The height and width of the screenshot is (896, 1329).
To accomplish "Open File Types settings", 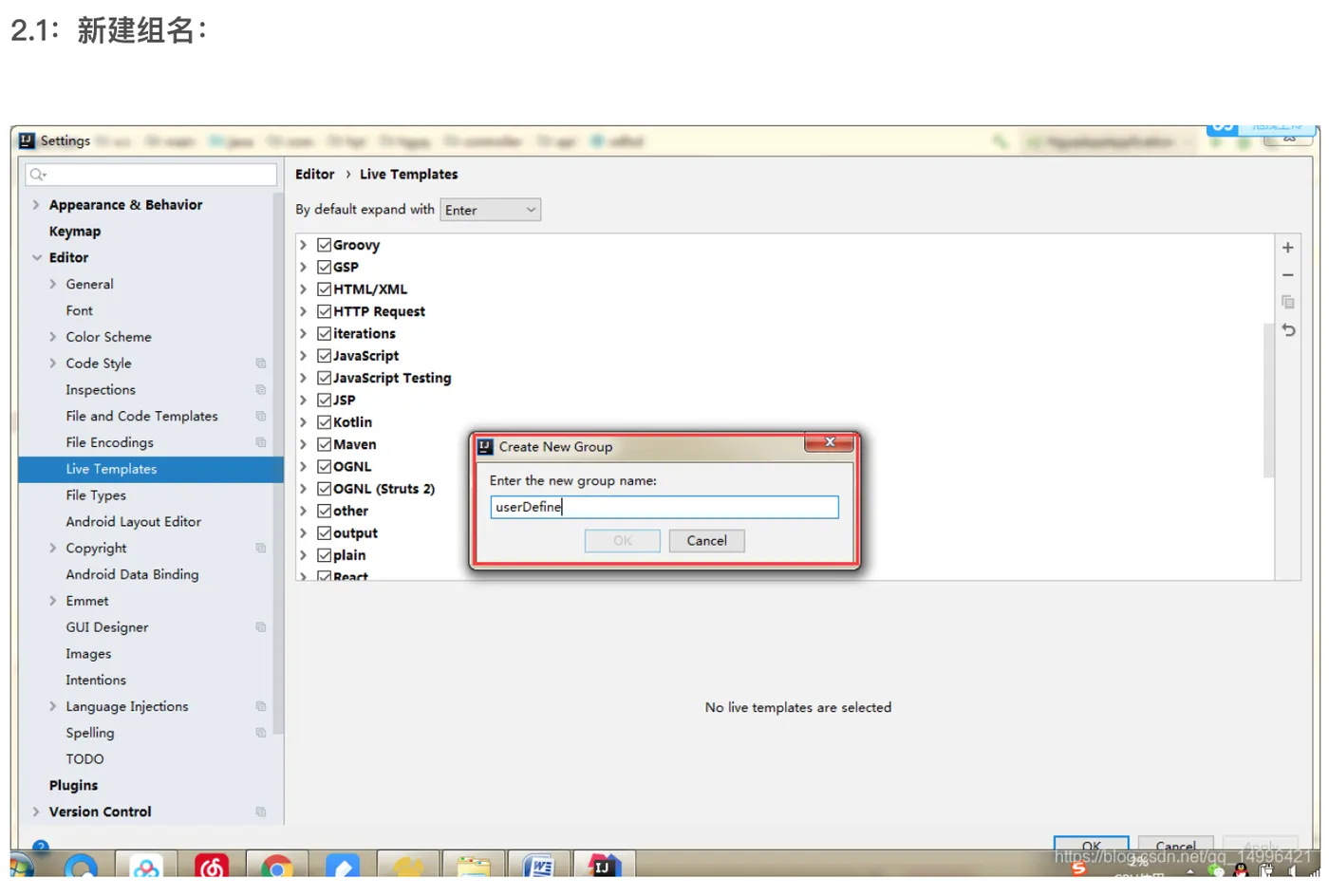I will tap(96, 495).
